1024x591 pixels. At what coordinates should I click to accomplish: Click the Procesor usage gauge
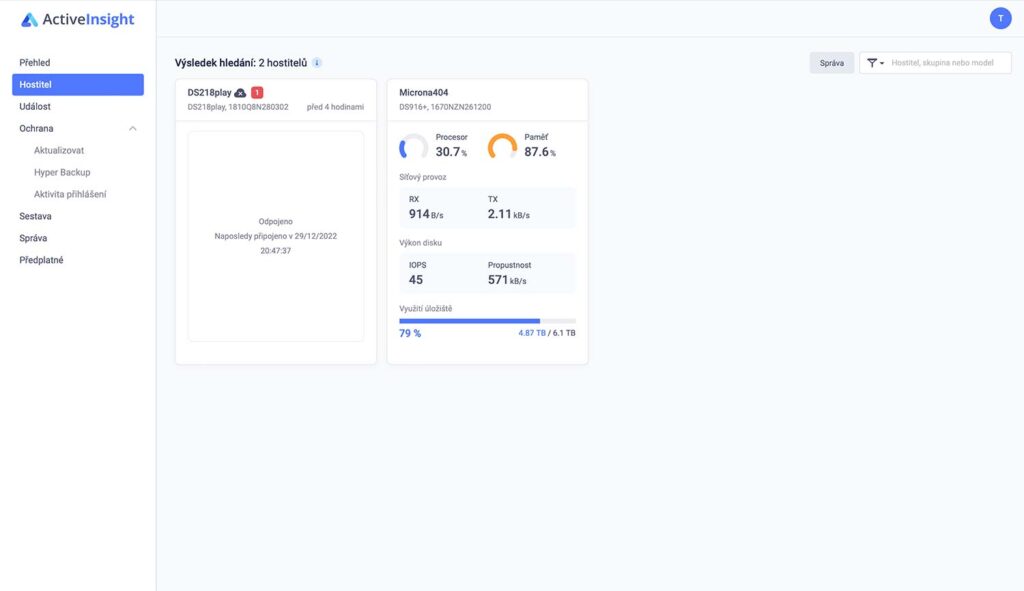[413, 147]
